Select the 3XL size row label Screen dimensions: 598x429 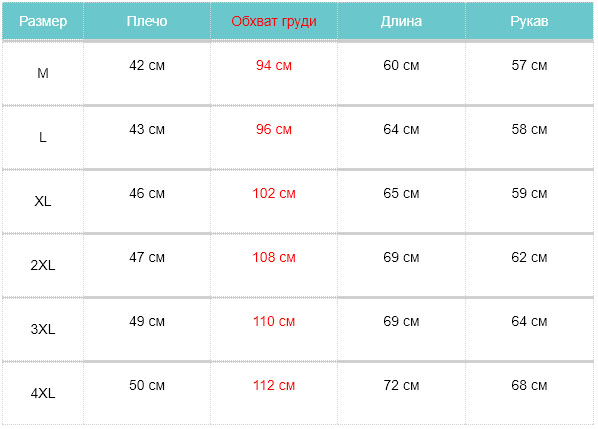click(x=43, y=329)
